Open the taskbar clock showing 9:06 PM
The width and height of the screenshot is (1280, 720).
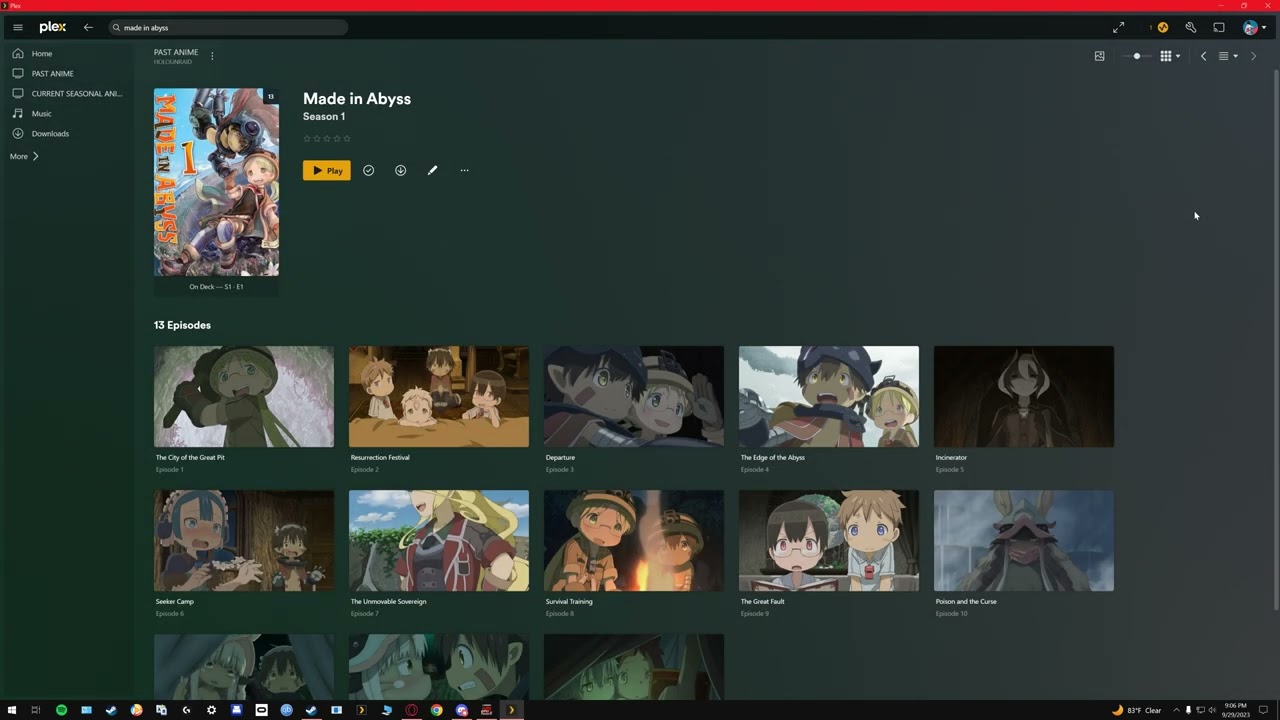click(x=1238, y=710)
